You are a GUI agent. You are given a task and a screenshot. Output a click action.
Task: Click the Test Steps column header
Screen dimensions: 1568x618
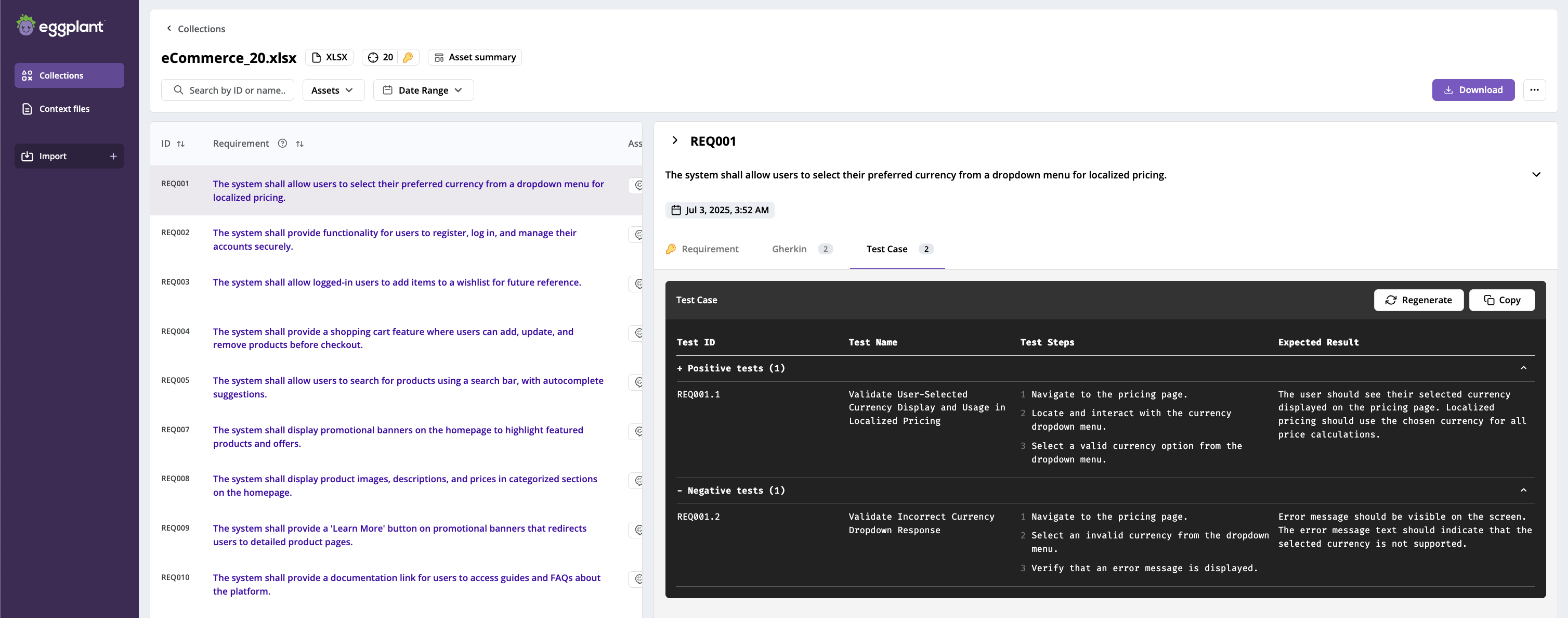click(1047, 342)
